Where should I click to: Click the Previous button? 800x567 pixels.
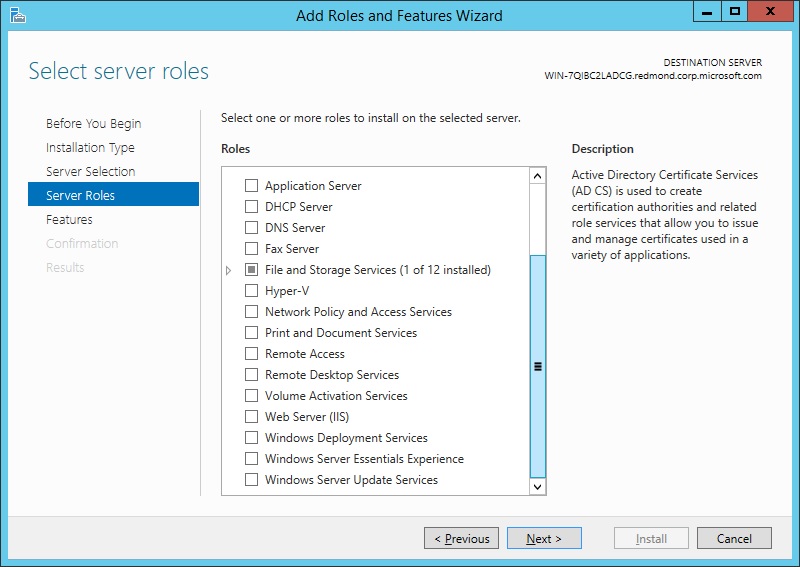point(461,538)
